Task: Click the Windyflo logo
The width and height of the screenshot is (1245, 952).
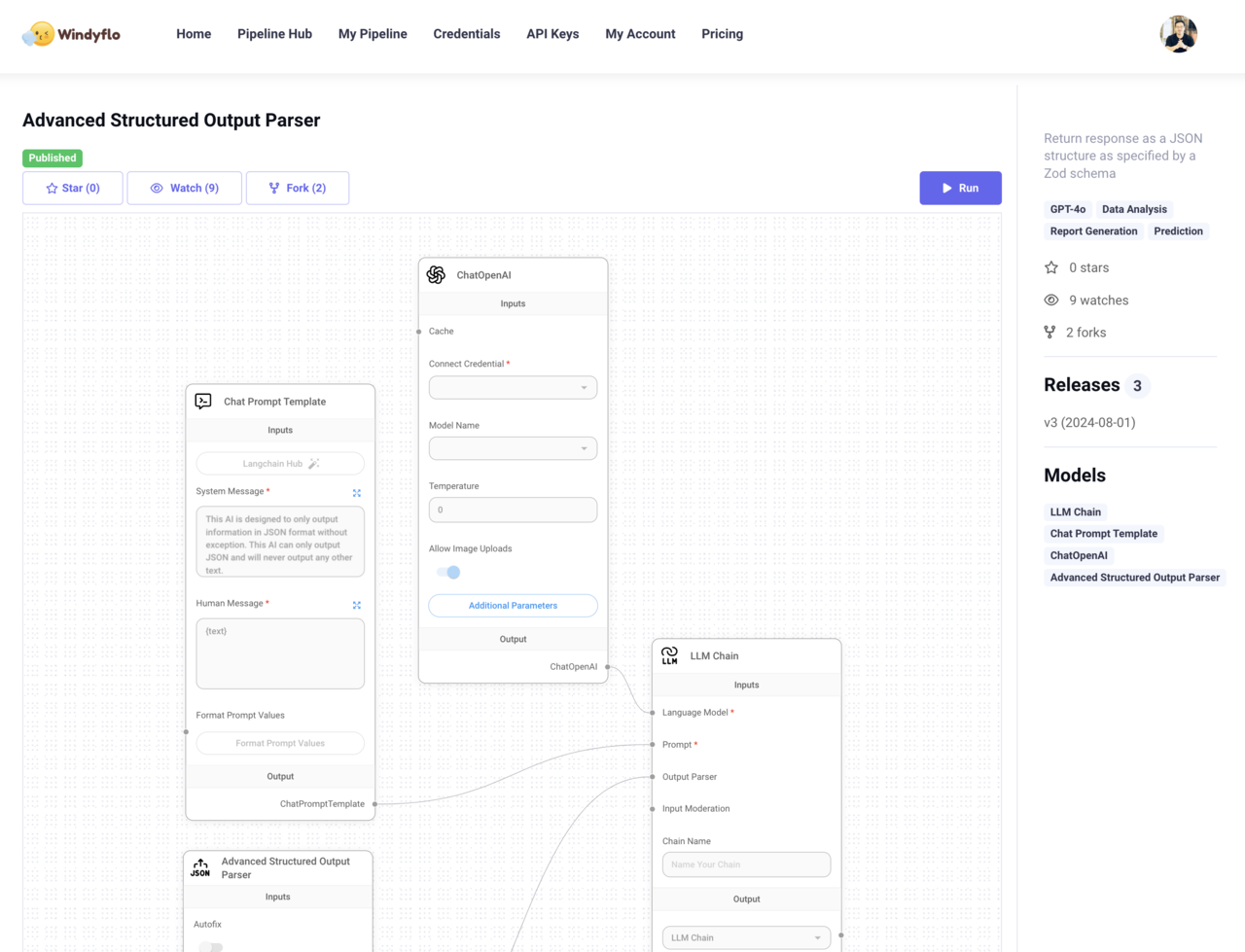Action: [x=71, y=34]
